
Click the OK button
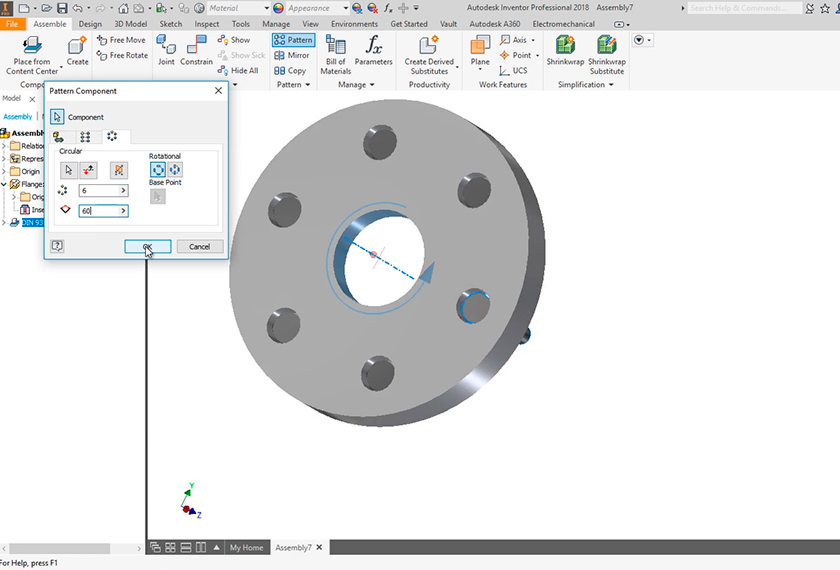[x=147, y=246]
